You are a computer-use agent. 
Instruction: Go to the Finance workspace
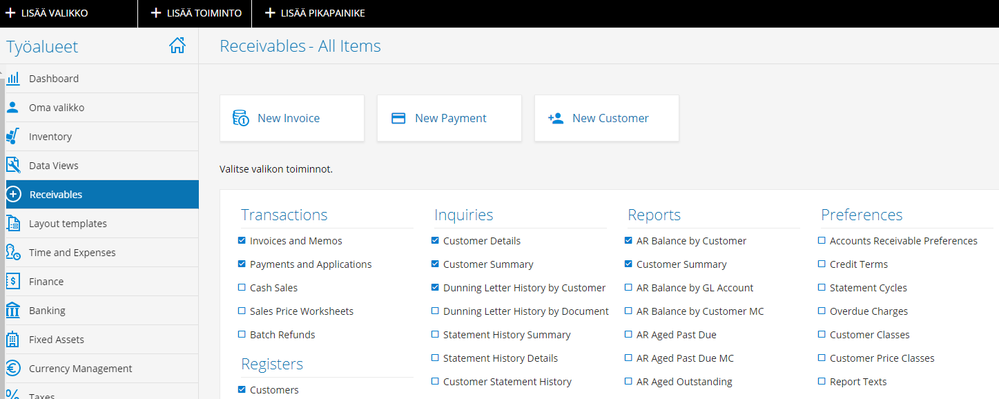pyautogui.click(x=102, y=282)
